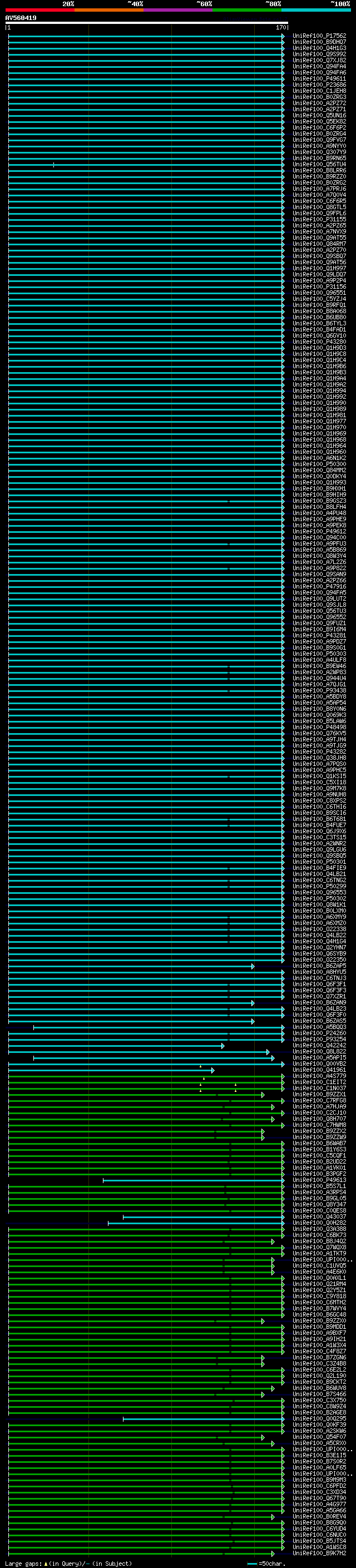Viewport: 356px width, 1568px height.
Task: Select label UniRef100_Q56TU4
Action: tap(319, 164)
